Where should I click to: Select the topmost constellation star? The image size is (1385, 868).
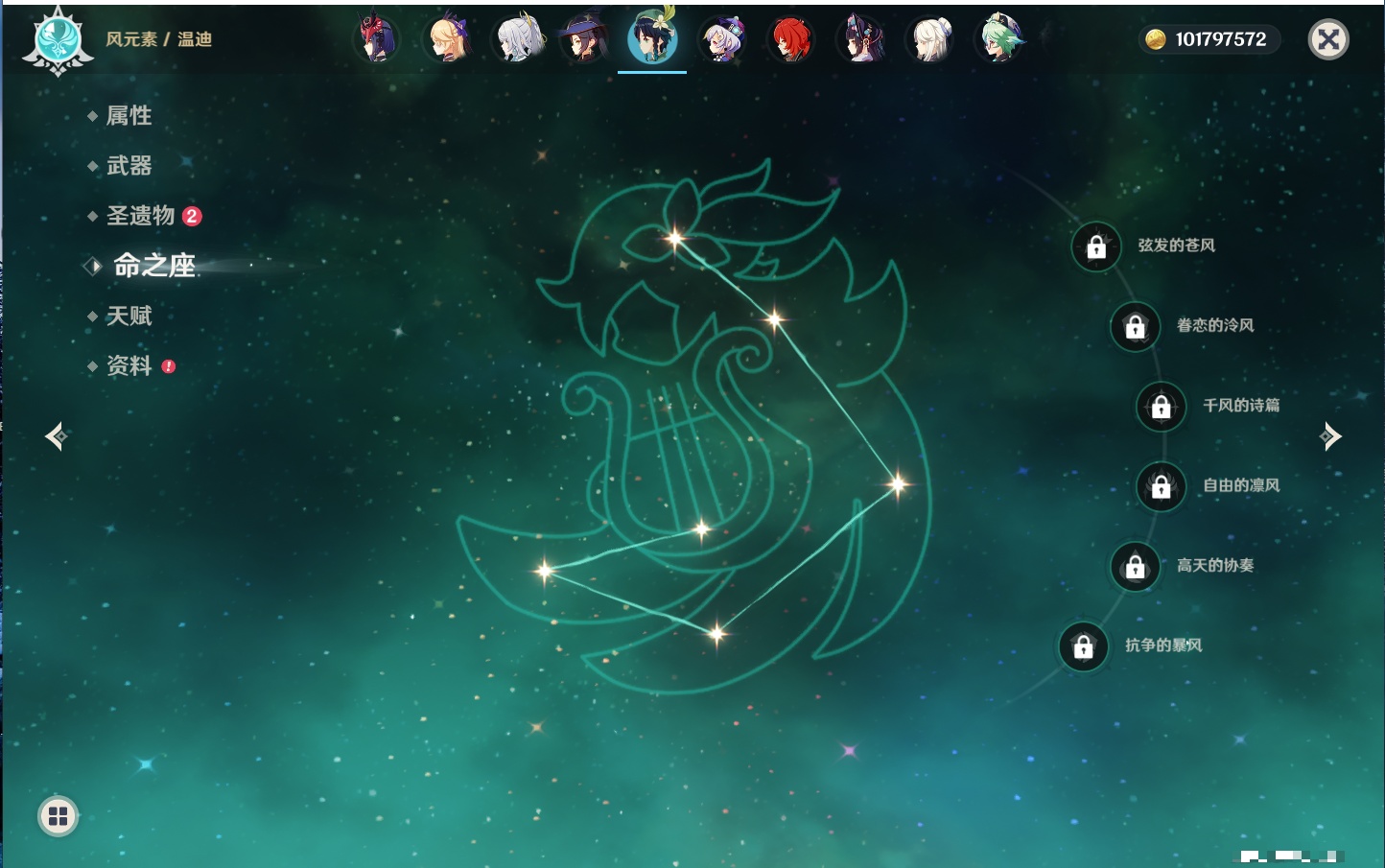(x=675, y=238)
